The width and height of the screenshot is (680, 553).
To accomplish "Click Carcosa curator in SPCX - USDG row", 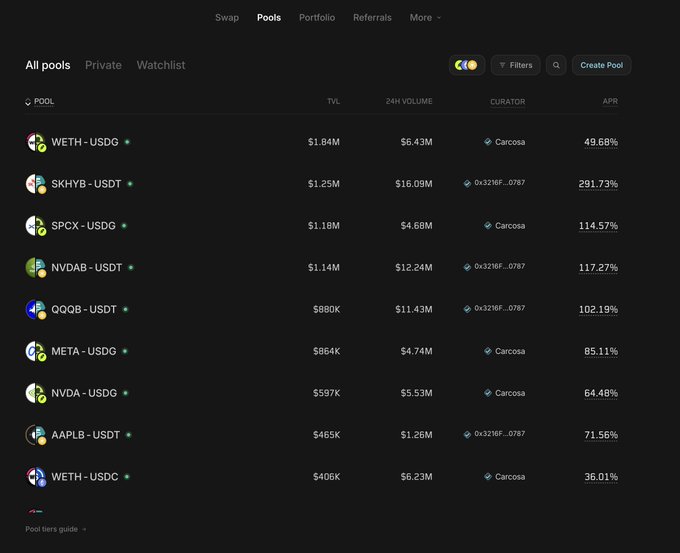I will pos(510,226).
